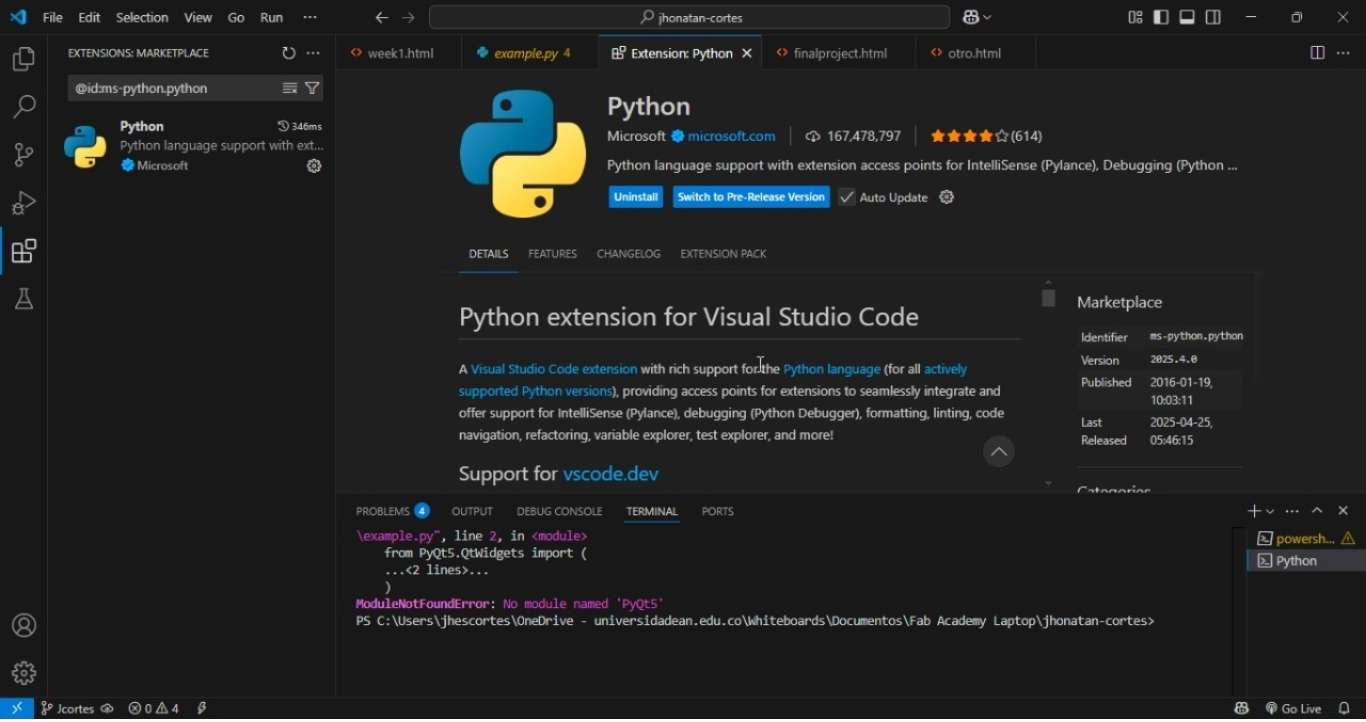Open the Accounts menu icon
The image size is (1366, 722).
(24, 626)
